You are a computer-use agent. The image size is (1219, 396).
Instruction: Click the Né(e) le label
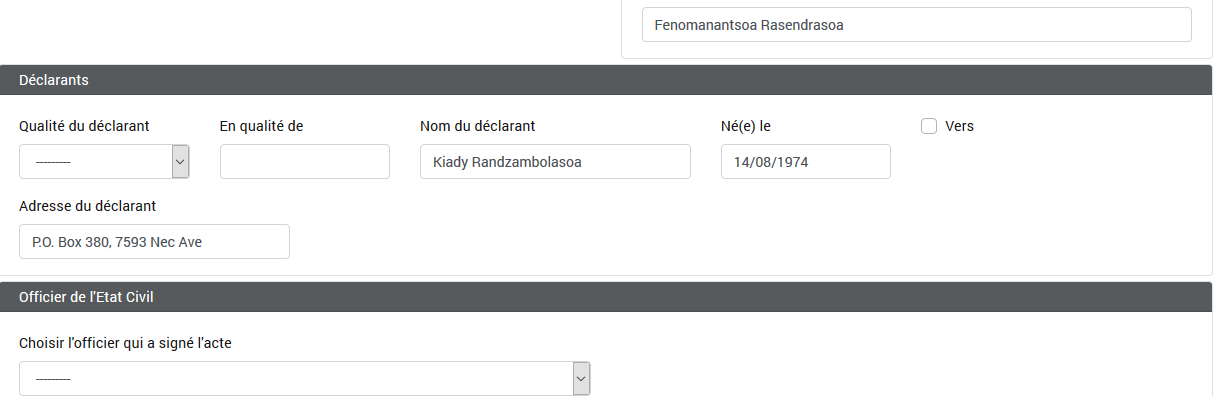[x=746, y=126]
